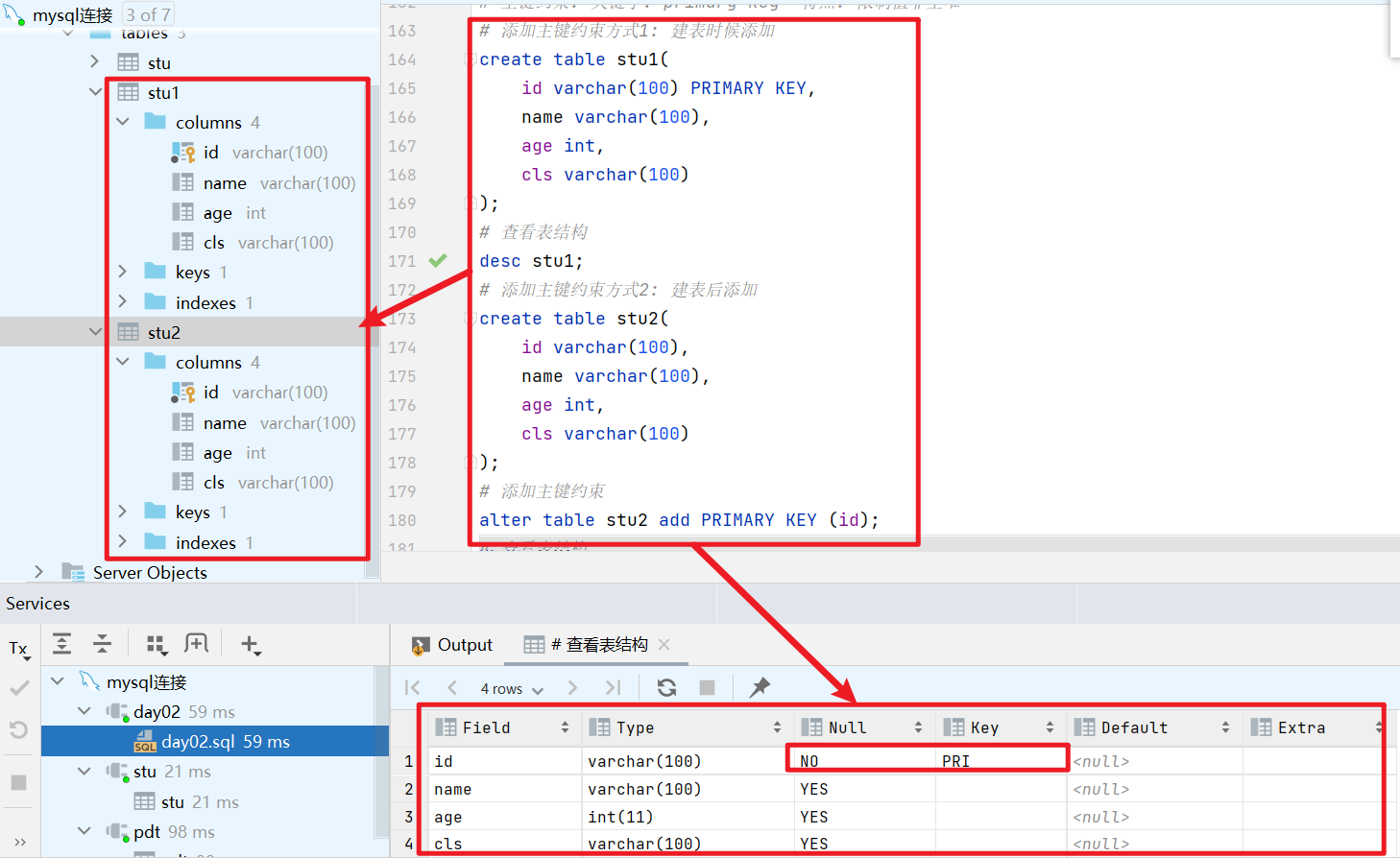The image size is (1400, 858).
Task: Click the commit checkmark icon
Action: (x=19, y=687)
